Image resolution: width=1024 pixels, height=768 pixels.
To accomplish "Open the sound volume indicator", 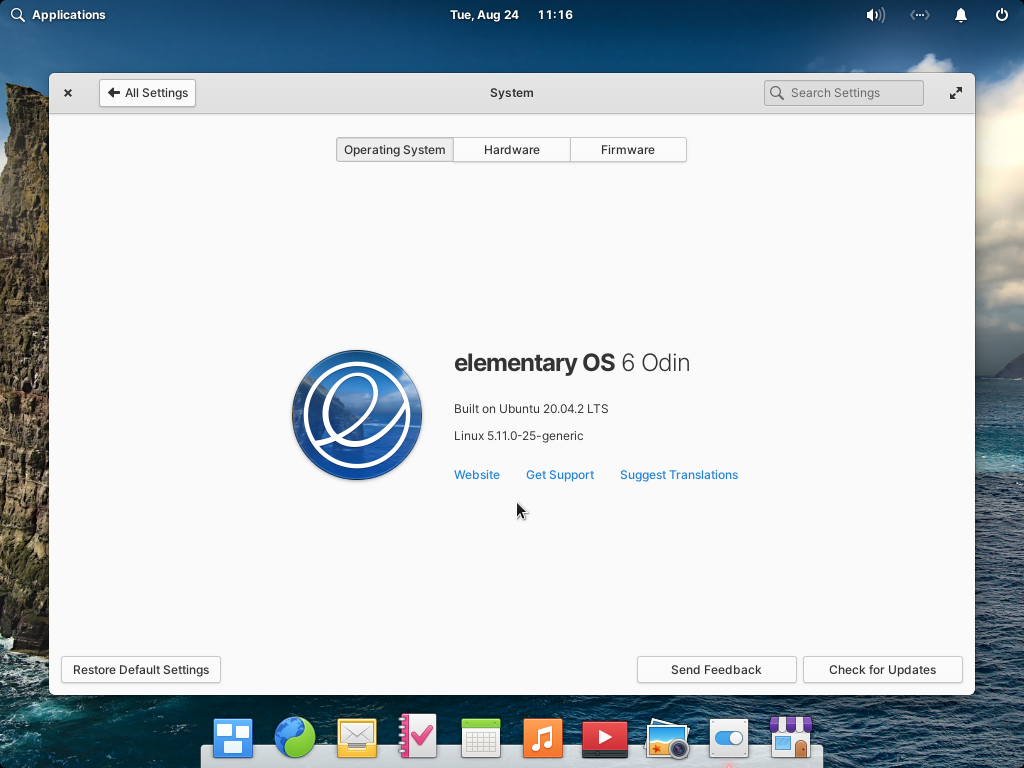I will pyautogui.click(x=875, y=14).
